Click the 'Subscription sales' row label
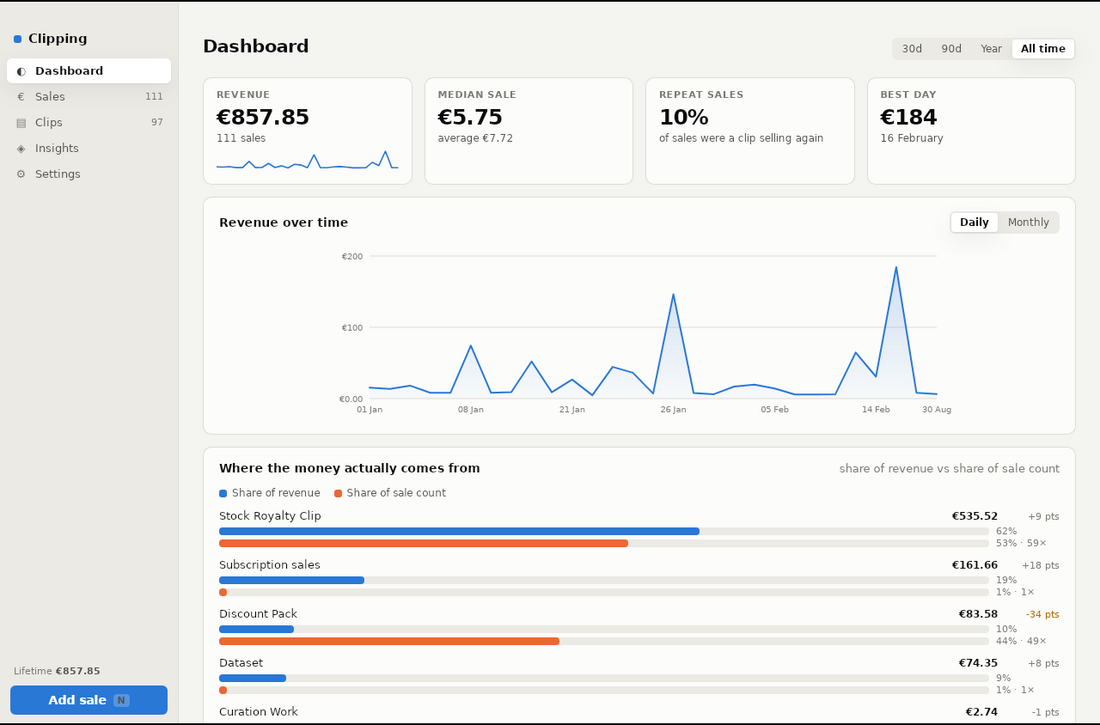1100x725 pixels. tap(269, 565)
